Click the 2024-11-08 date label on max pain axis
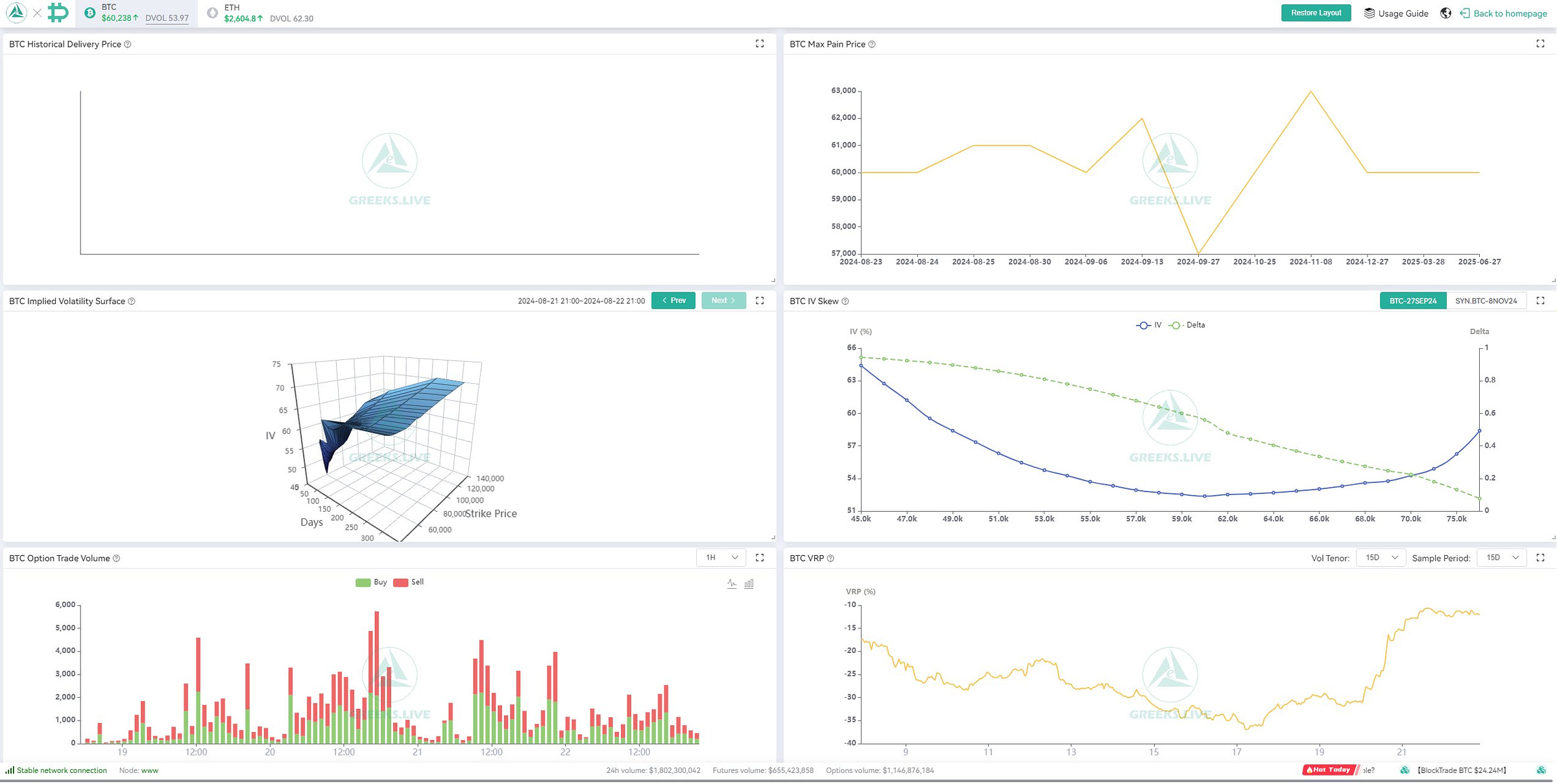1557x784 pixels. 1310,262
